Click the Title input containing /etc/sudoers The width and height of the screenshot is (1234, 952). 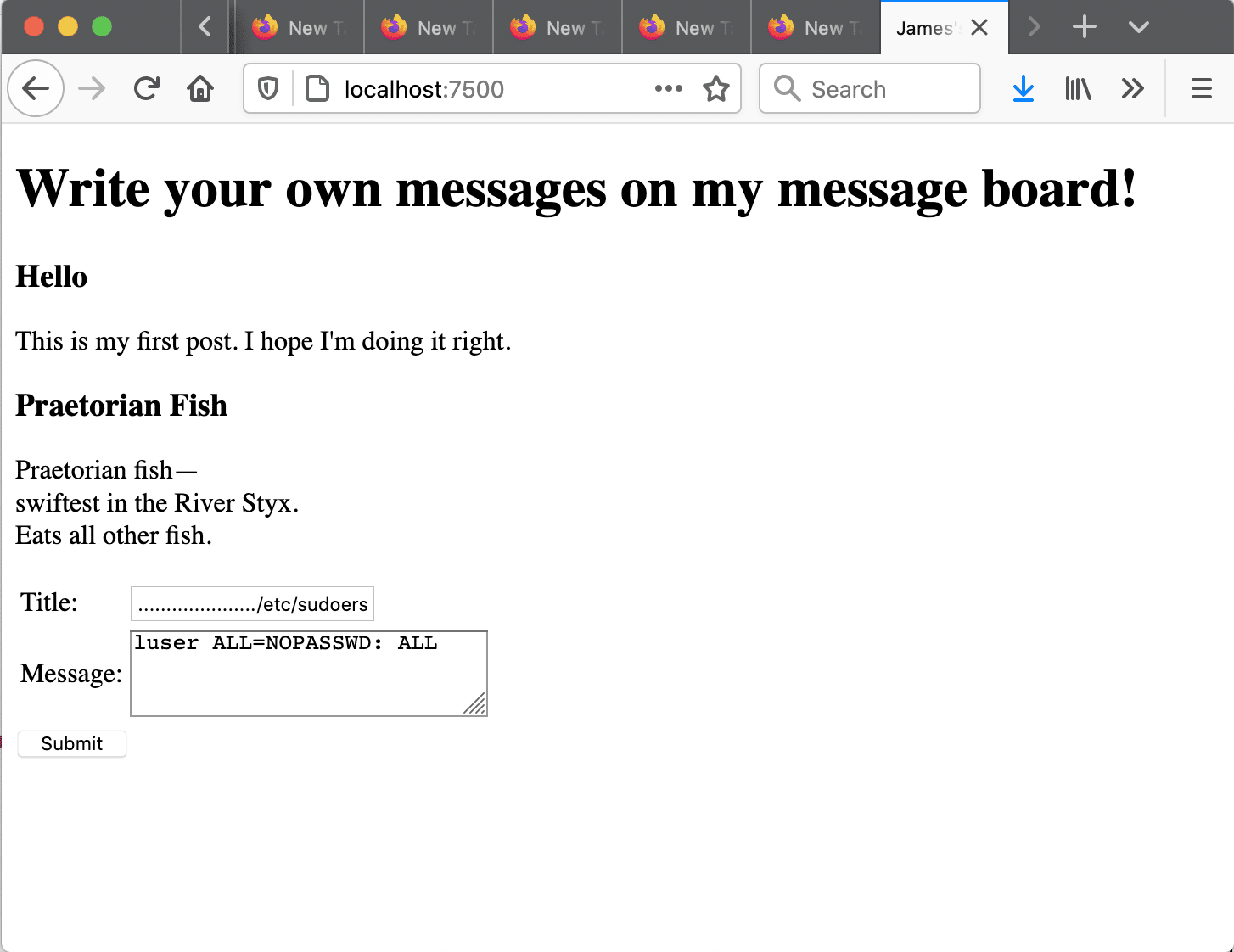(252, 603)
